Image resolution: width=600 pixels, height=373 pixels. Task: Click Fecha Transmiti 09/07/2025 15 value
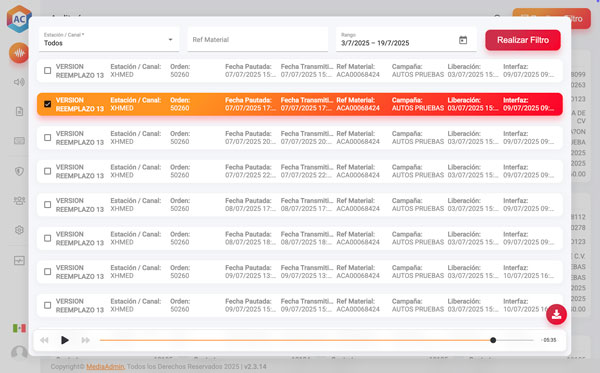click(x=307, y=309)
